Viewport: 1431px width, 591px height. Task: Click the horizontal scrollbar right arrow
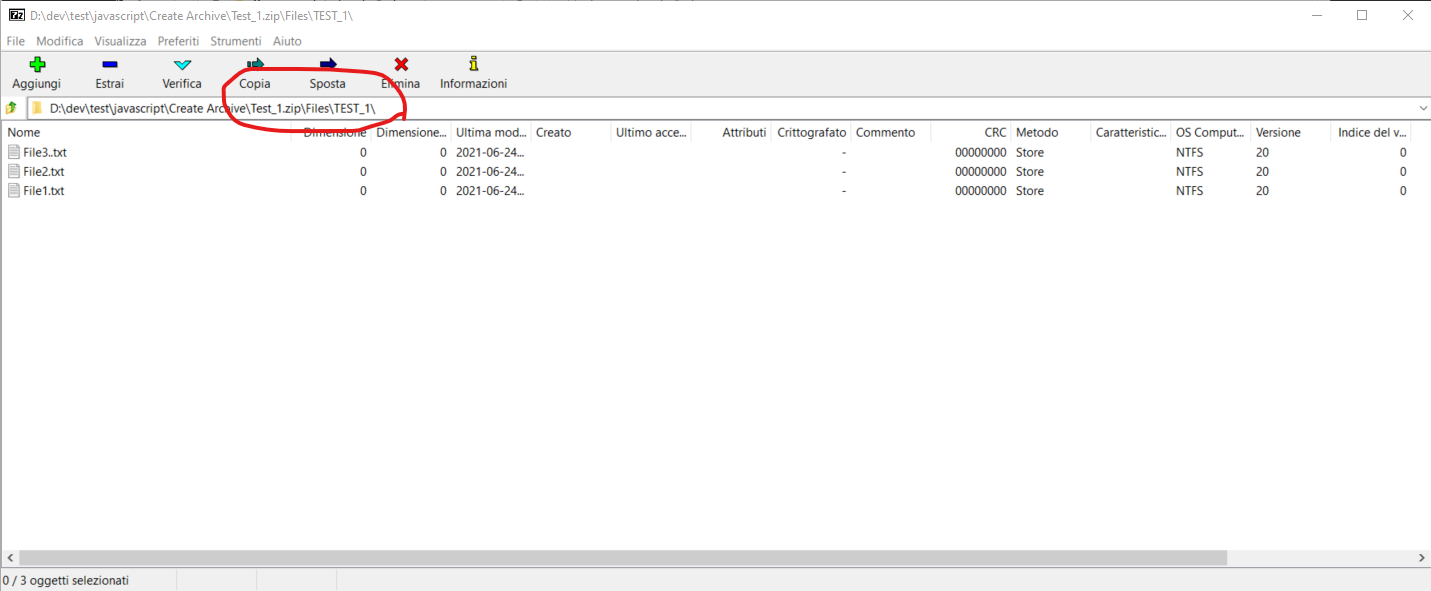pyautogui.click(x=1422, y=558)
